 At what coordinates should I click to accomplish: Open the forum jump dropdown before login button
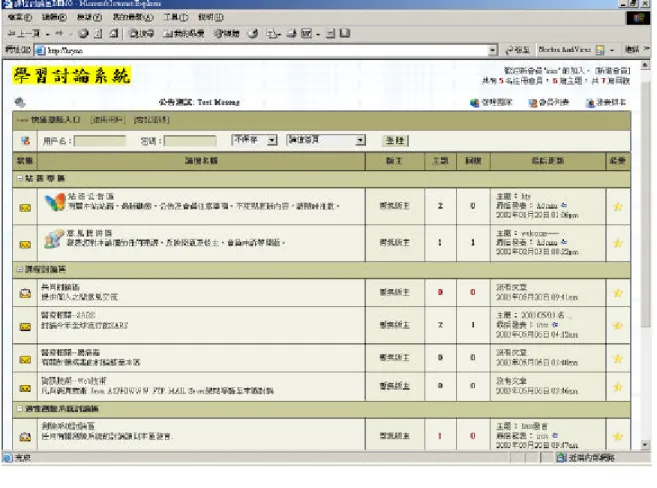(360, 140)
